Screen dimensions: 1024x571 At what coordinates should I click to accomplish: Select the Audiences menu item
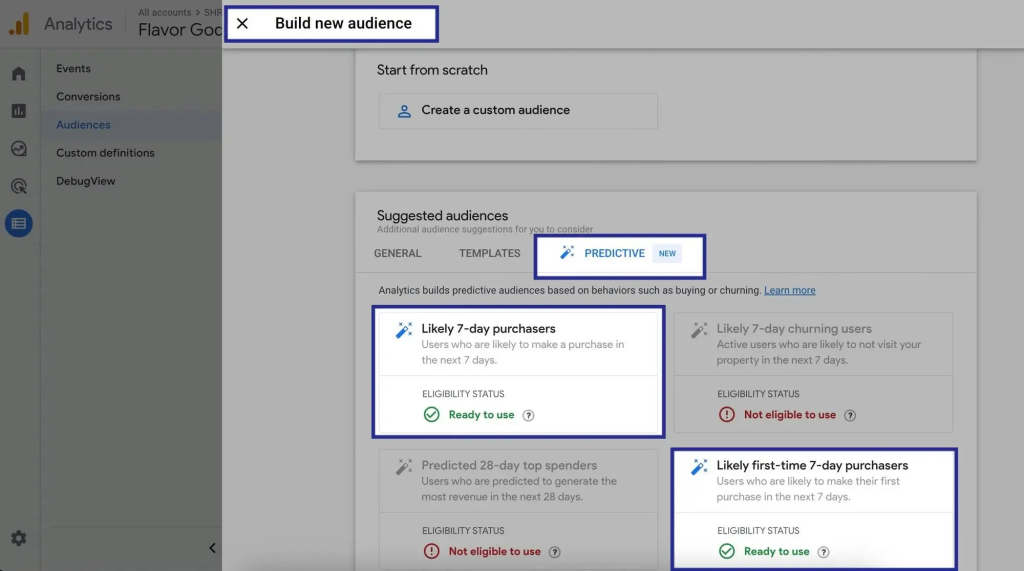(x=83, y=125)
